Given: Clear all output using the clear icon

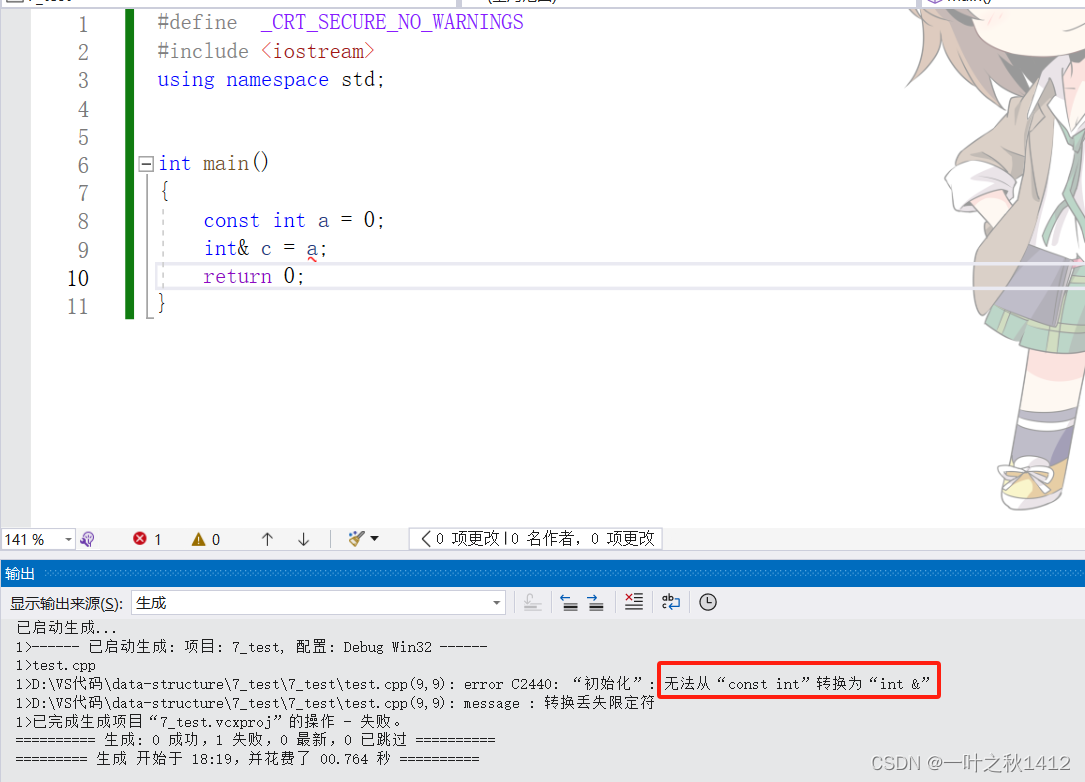Looking at the screenshot, I should (x=633, y=602).
